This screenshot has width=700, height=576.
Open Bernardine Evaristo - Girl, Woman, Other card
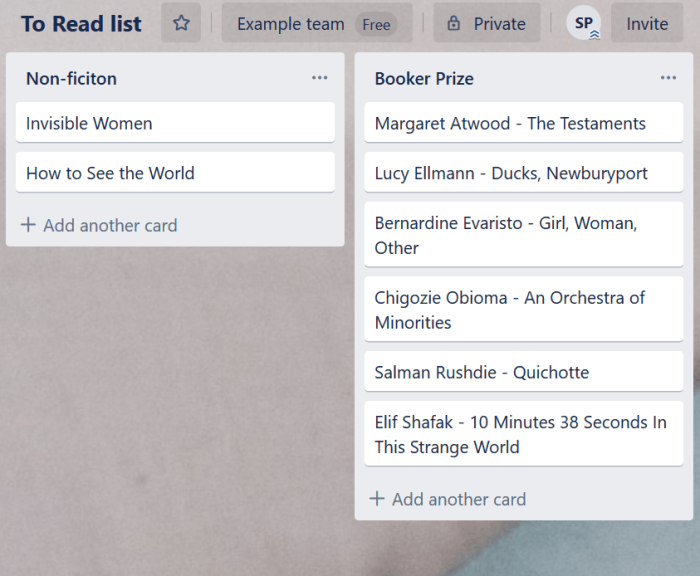coord(524,235)
